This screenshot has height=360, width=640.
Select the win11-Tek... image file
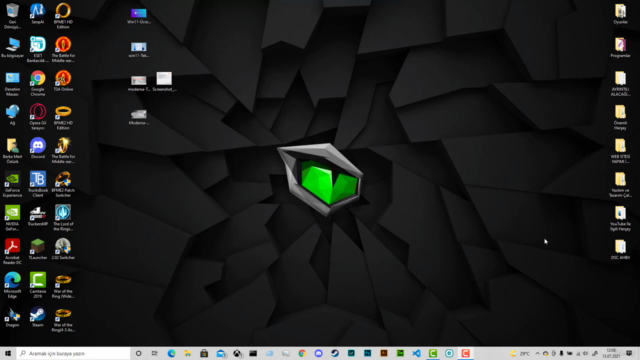tap(139, 49)
